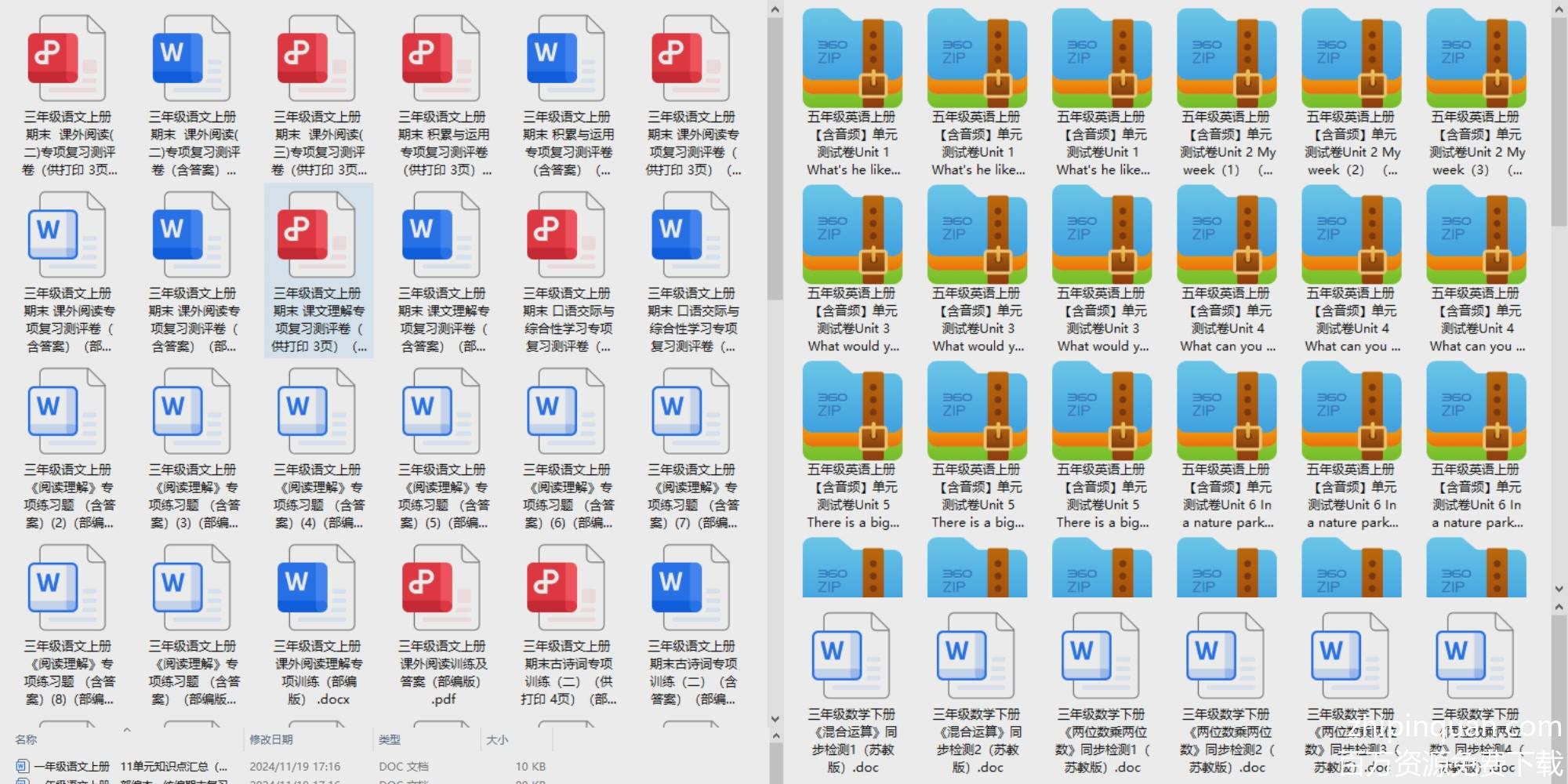Image resolution: width=1568 pixels, height=784 pixels.
Task: Click the scrollbar thumb of 三年级语文 pane
Action: tap(775, 158)
